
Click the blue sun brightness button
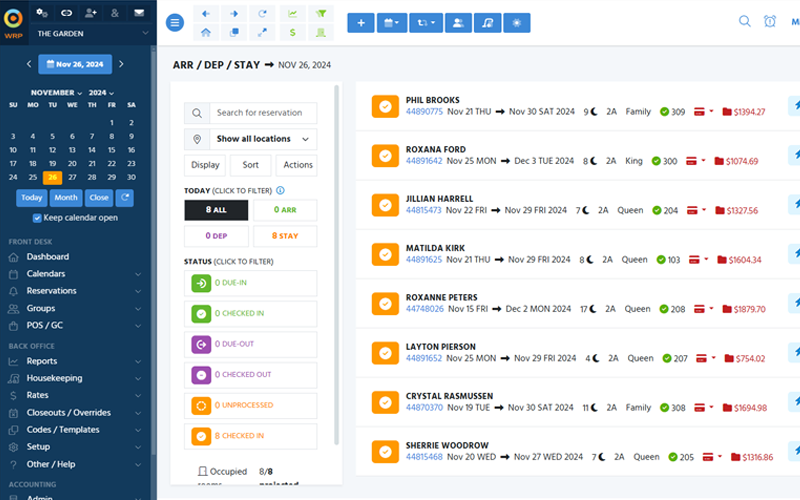click(x=517, y=23)
